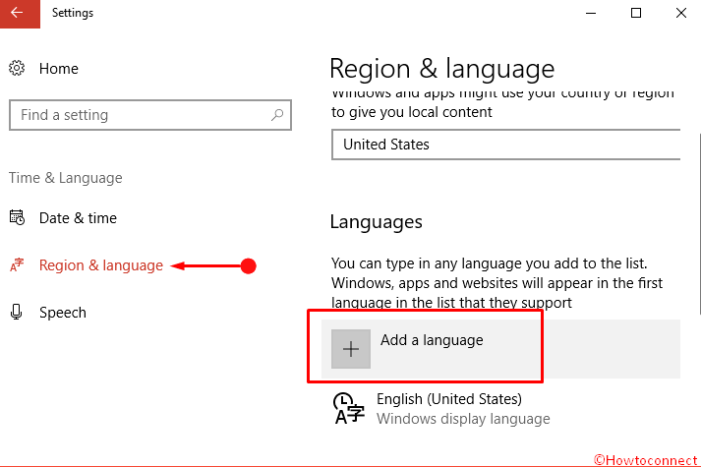Go back using the arrow button
701x467 pixels.
click(x=20, y=13)
